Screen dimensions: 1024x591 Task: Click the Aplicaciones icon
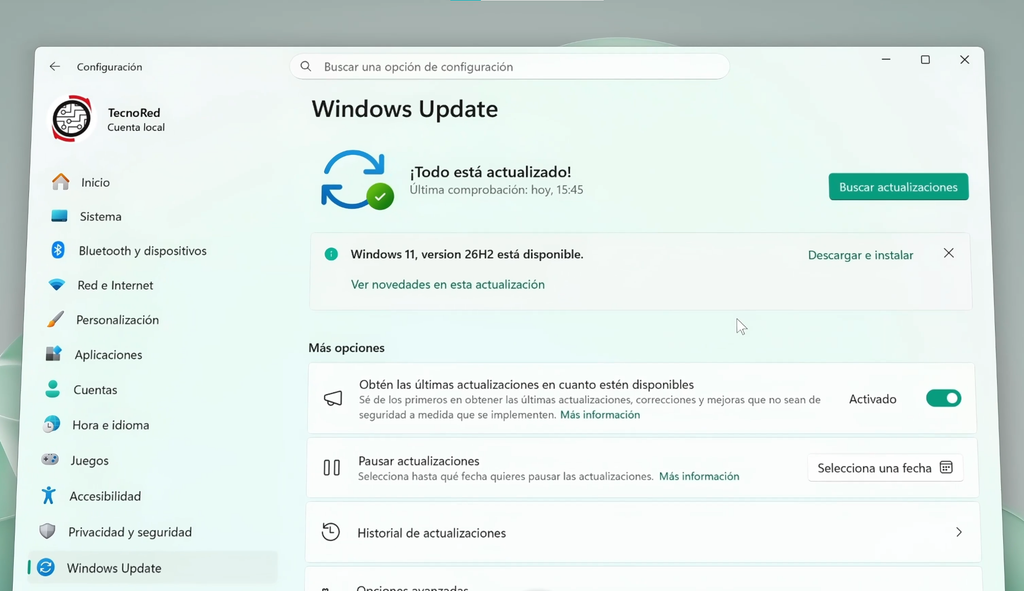coord(54,354)
